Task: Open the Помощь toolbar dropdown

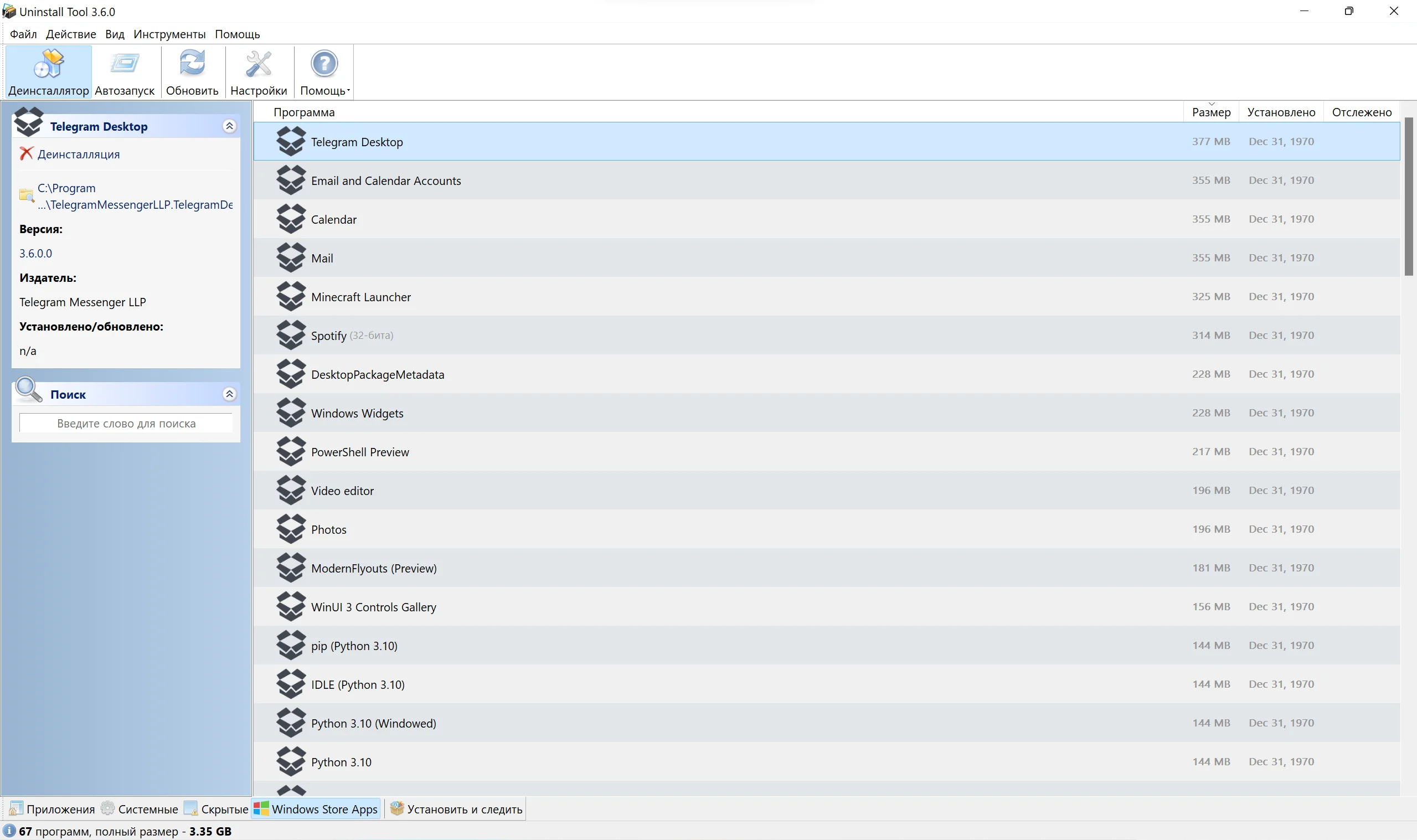Action: point(325,72)
